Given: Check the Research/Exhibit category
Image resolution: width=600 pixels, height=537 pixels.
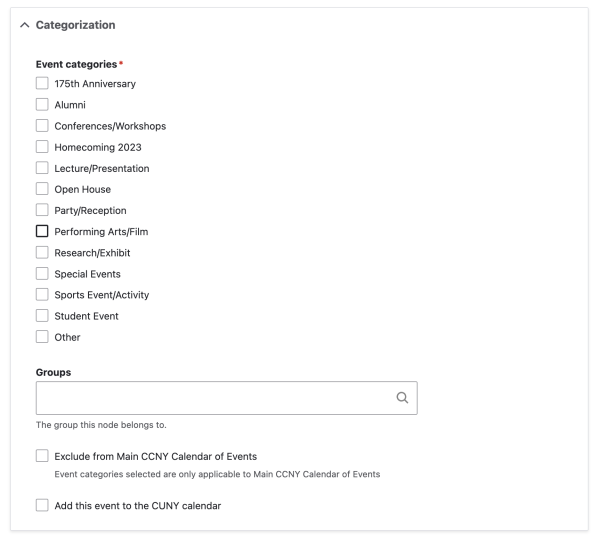Looking at the screenshot, I should (42, 252).
